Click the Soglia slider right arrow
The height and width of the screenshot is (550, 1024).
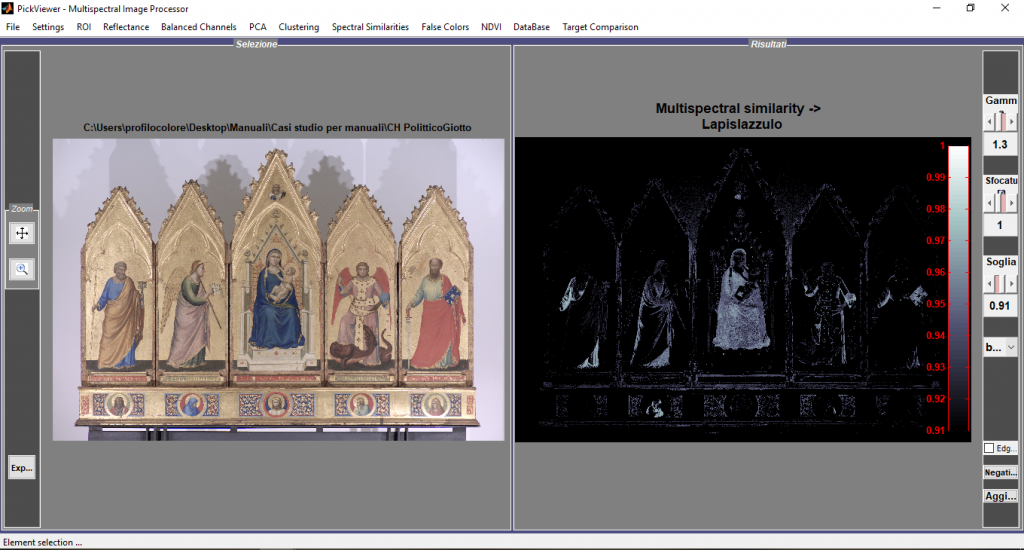point(1012,283)
